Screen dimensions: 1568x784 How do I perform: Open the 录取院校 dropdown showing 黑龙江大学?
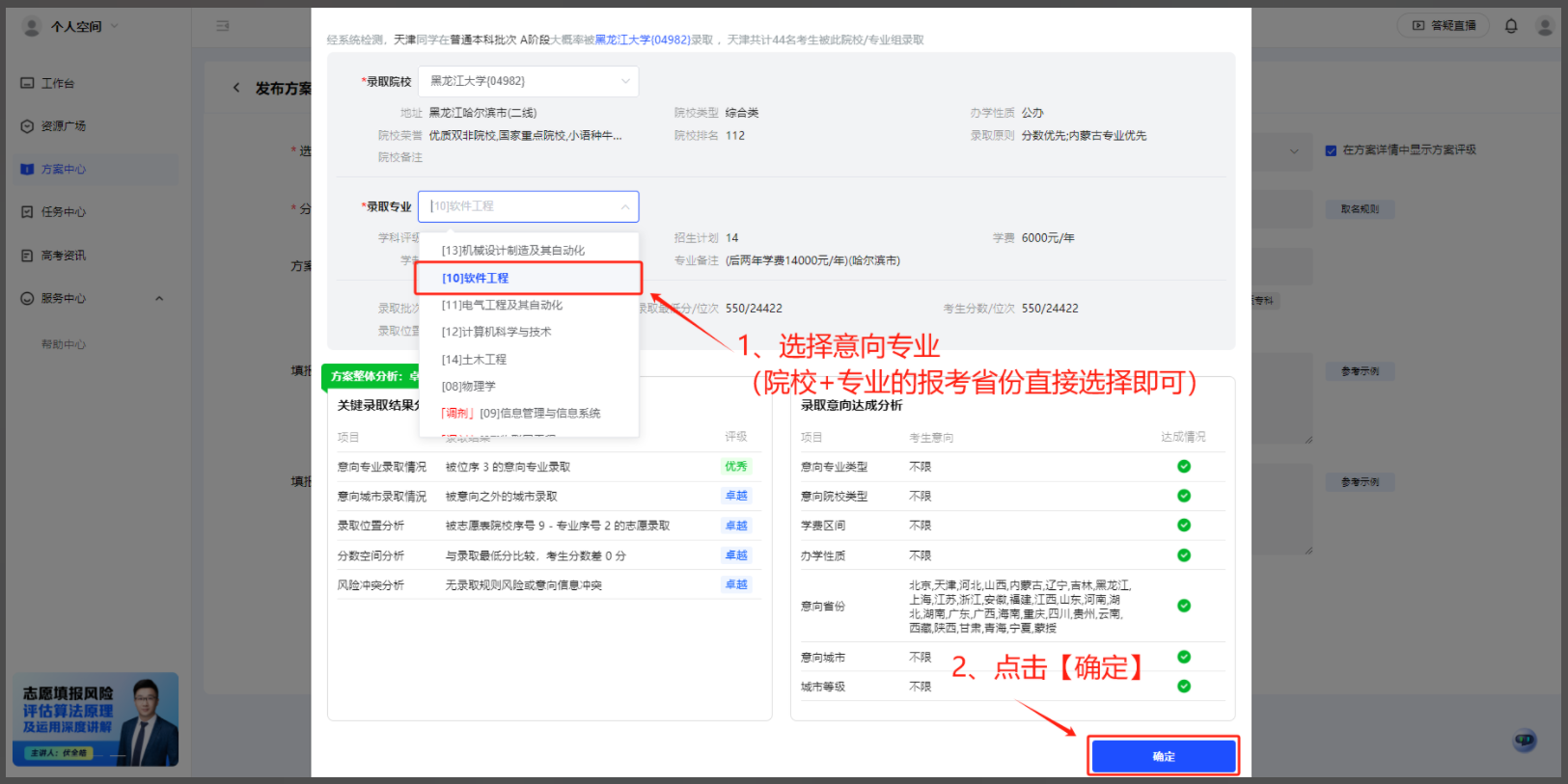528,81
